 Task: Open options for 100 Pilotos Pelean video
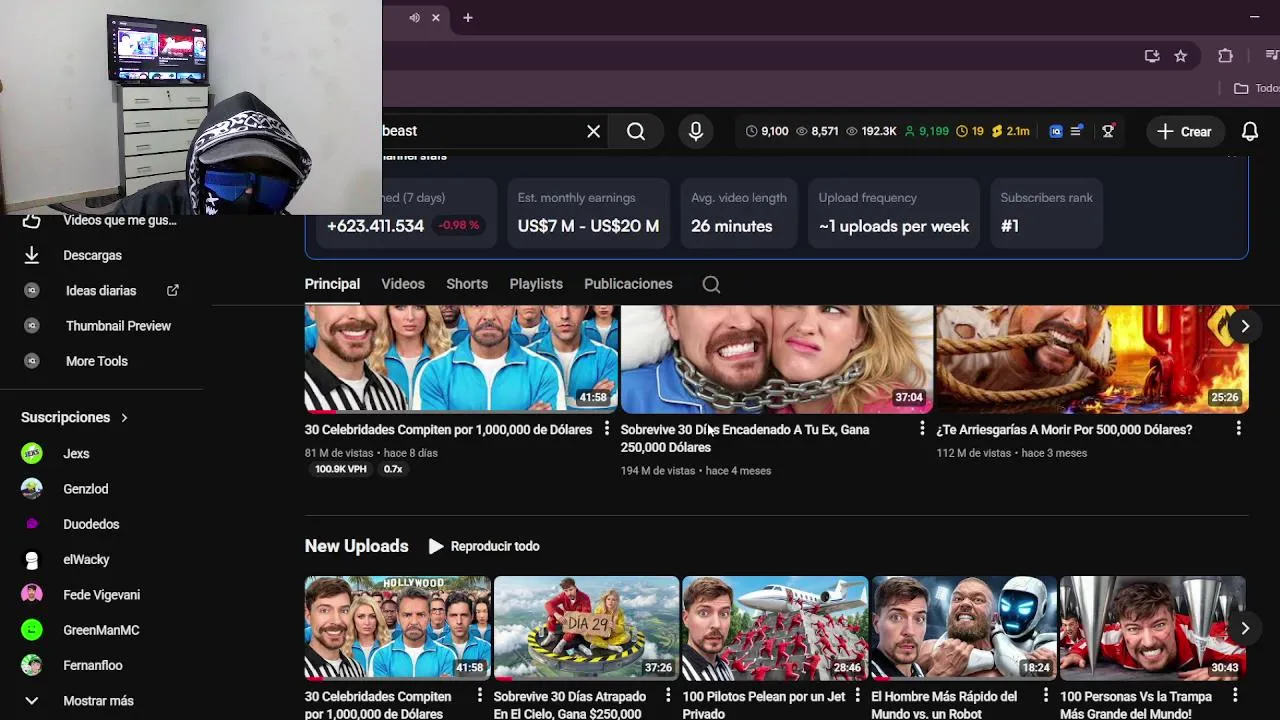[857, 695]
